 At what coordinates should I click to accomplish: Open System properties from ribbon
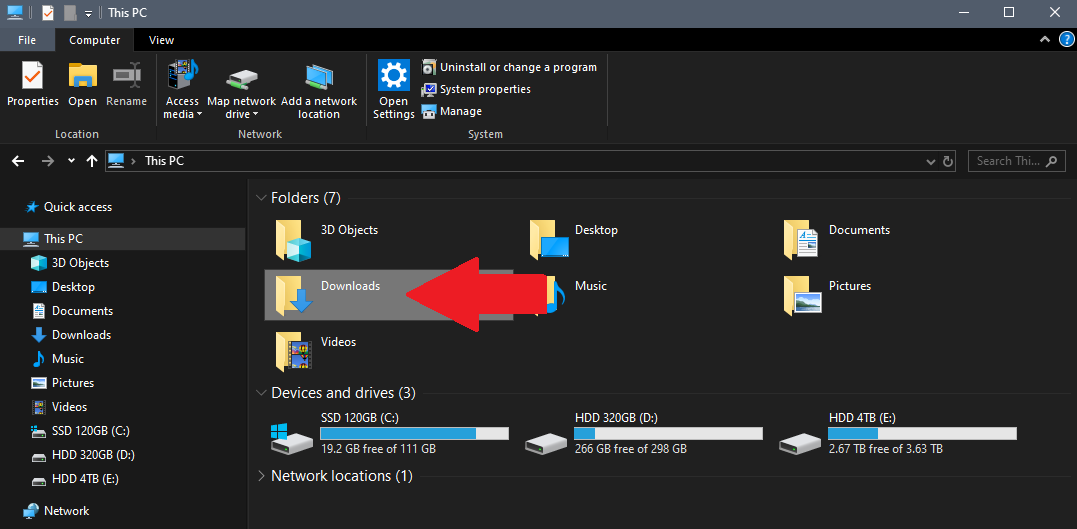(476, 89)
